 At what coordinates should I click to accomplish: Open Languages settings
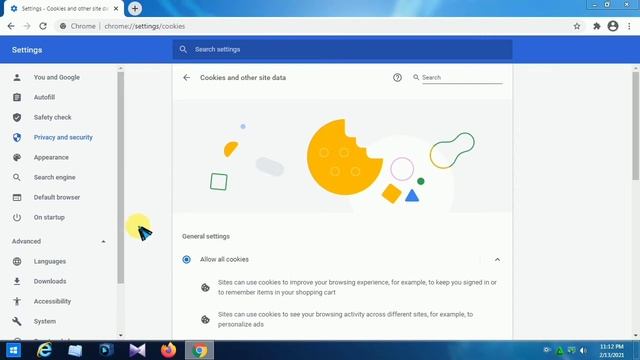coord(49,261)
